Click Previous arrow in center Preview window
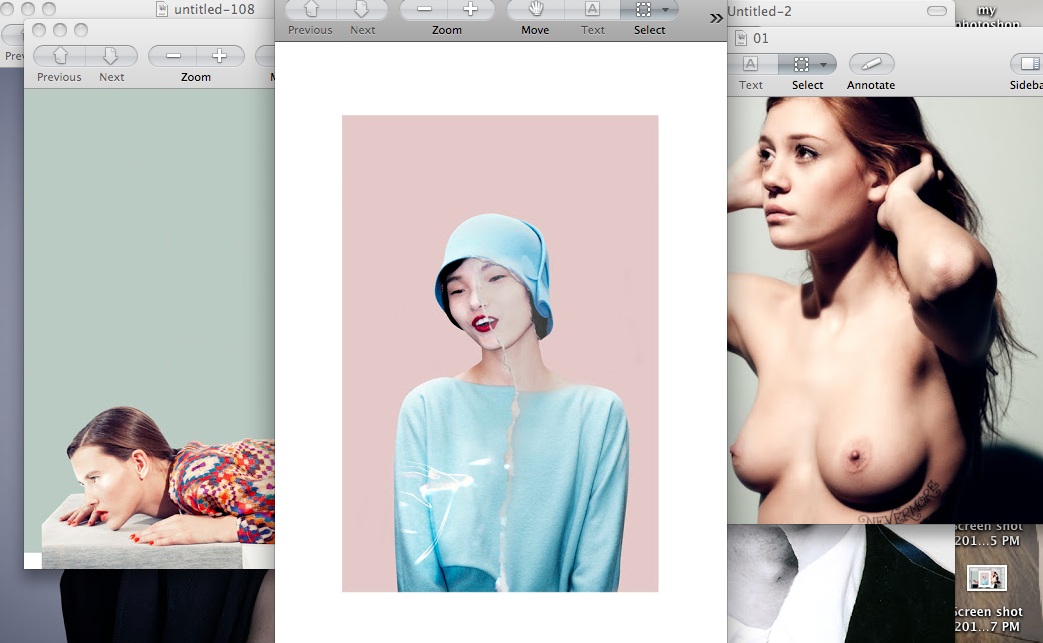 [x=311, y=9]
